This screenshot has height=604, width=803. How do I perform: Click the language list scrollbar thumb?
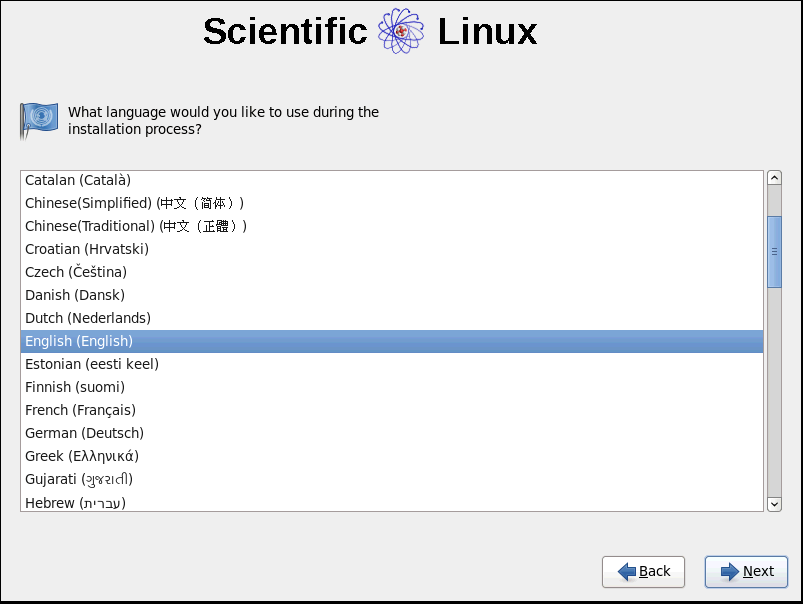774,252
